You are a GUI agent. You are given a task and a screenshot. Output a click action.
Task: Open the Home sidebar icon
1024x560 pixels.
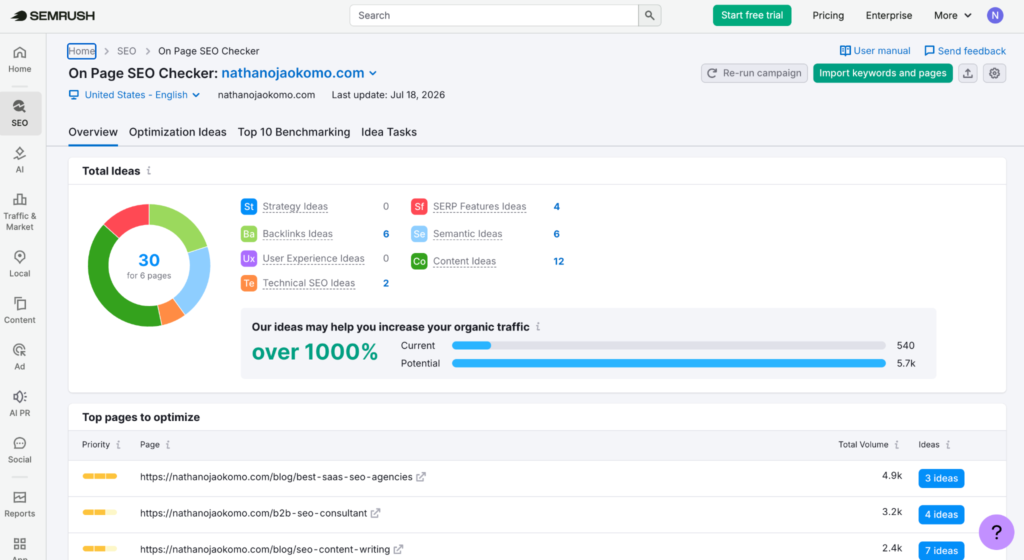pyautogui.click(x=20, y=59)
